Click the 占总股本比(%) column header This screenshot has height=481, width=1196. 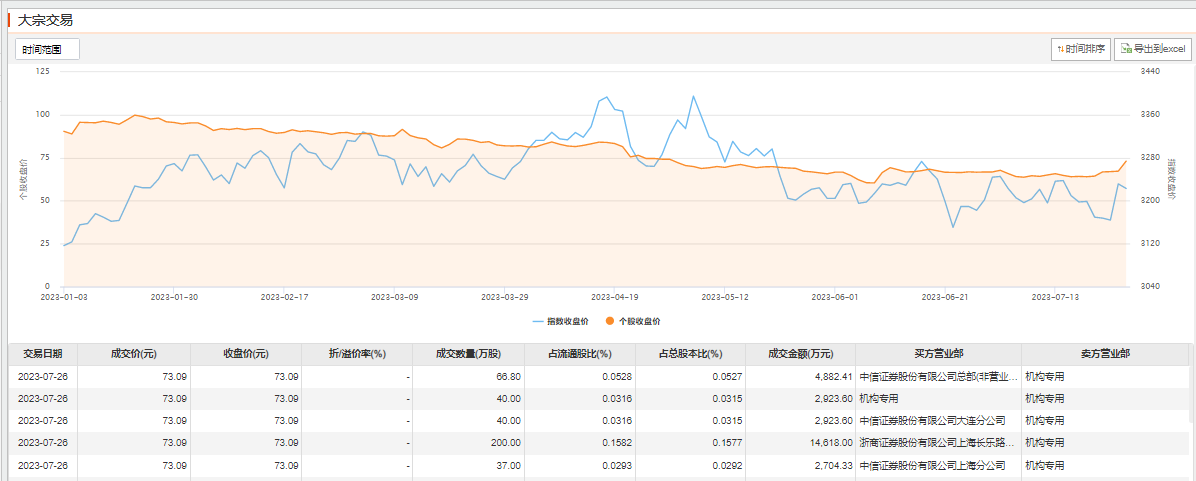691,354
